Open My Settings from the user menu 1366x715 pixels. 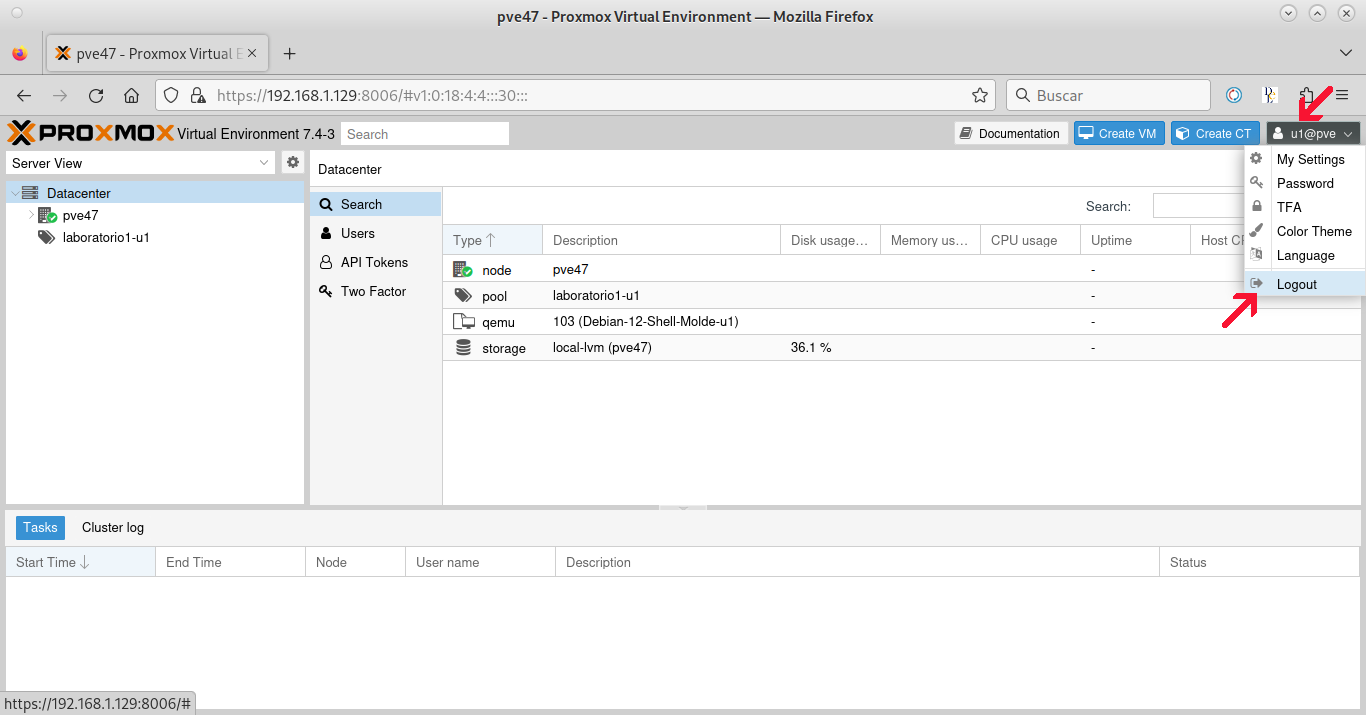[1305, 159]
